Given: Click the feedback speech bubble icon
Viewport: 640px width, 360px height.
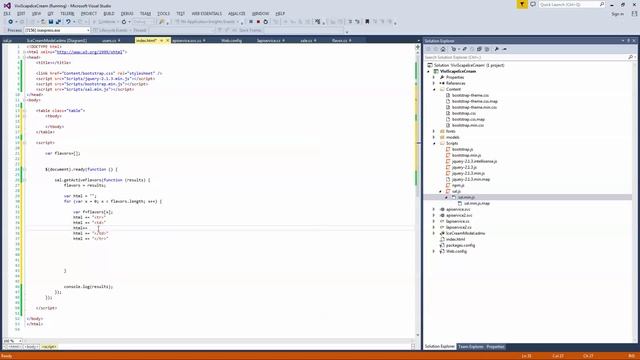Looking at the screenshot, I should click(x=533, y=4).
